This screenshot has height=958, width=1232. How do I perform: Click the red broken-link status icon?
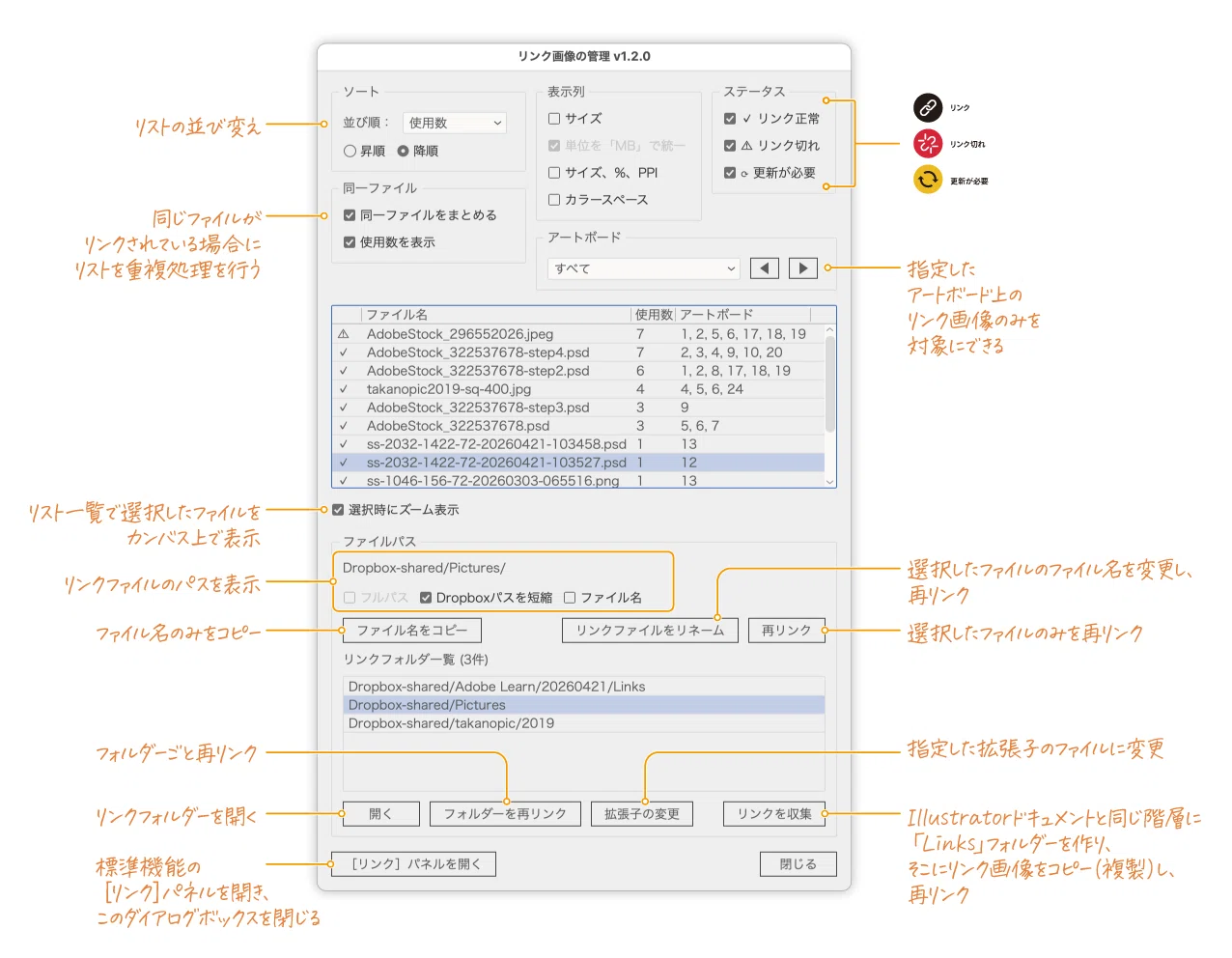(928, 144)
